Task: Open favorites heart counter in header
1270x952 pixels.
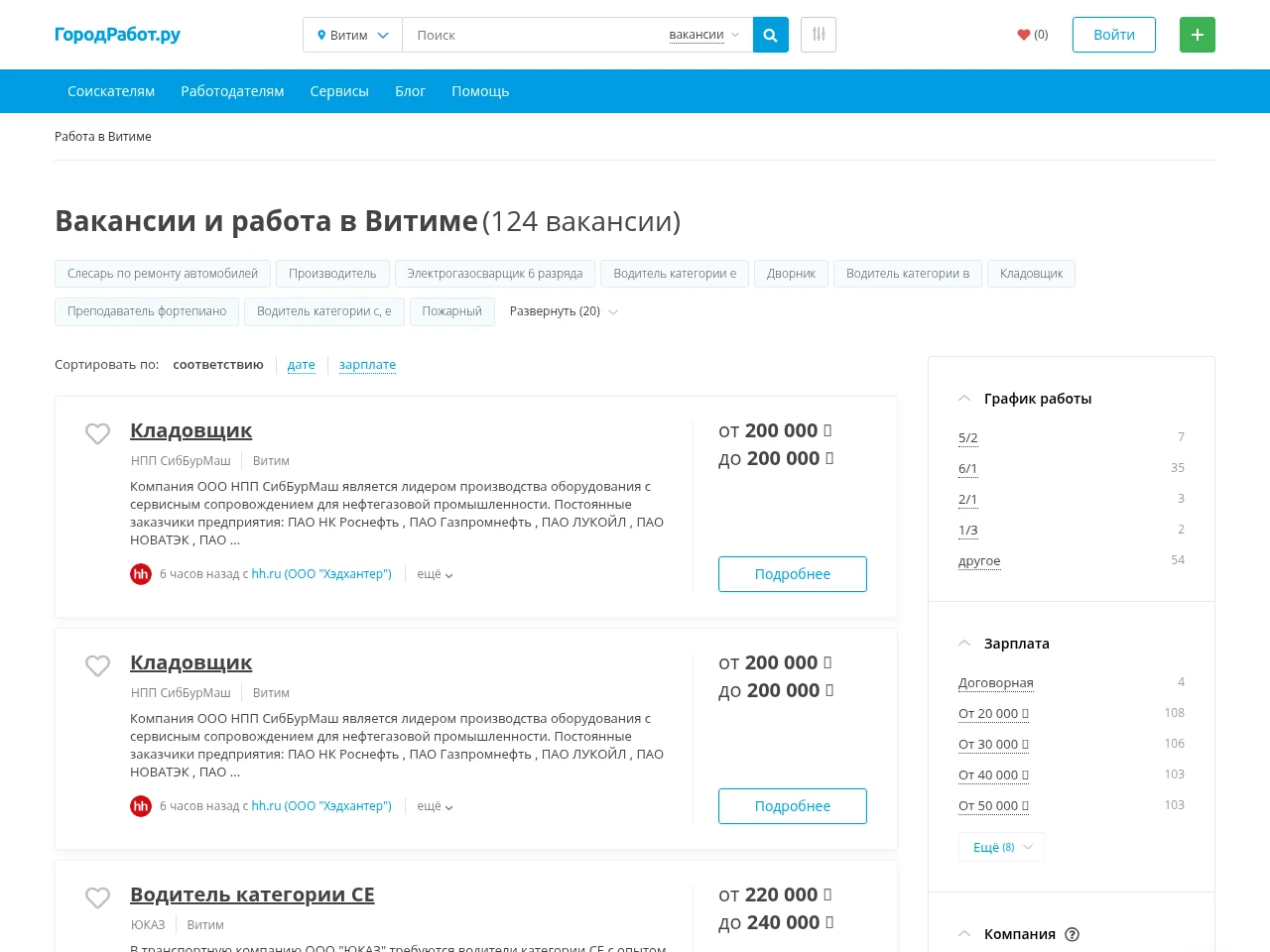Action: (x=1033, y=35)
